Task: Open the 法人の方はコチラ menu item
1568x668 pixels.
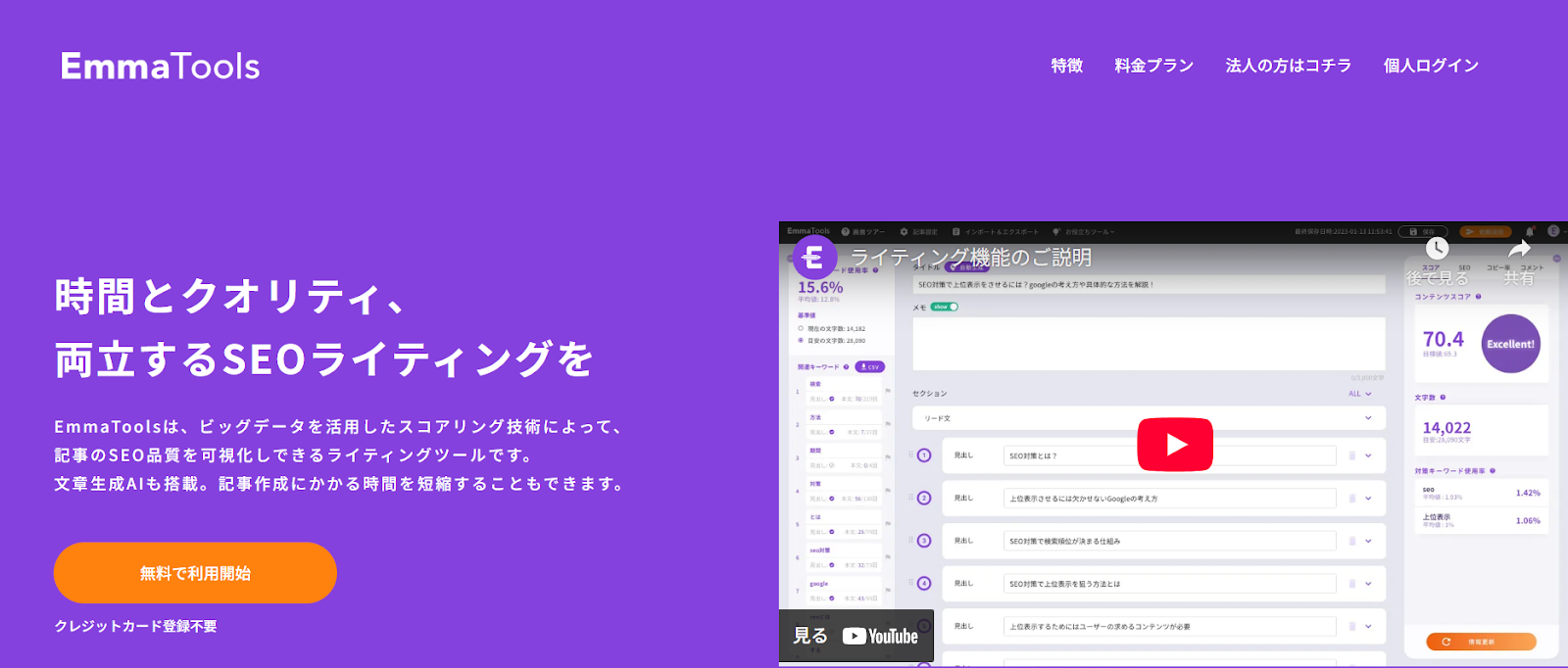Action: [1289, 66]
